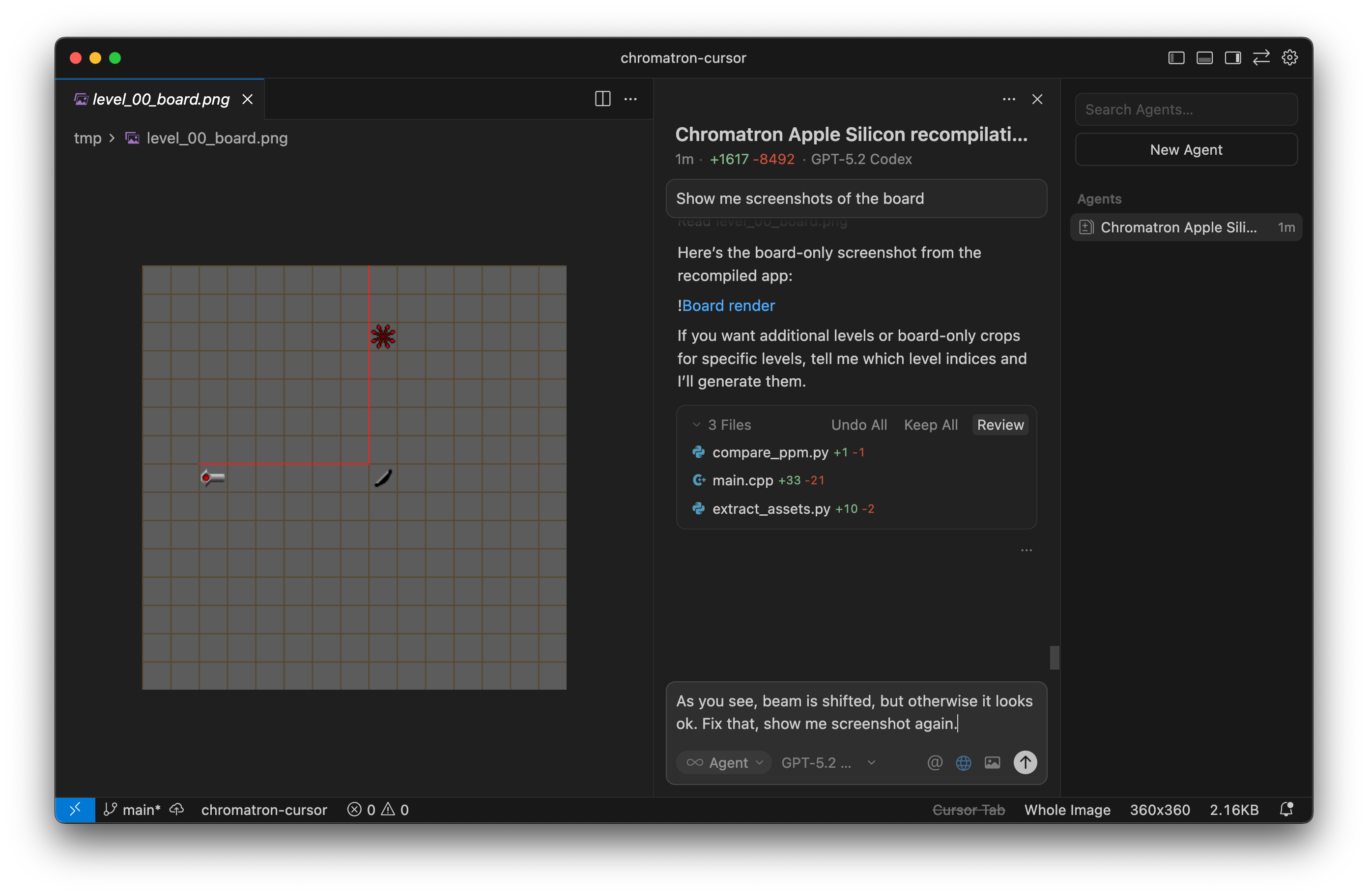The image size is (1368, 896).
Task: Click the split editor icon
Action: coord(602,99)
